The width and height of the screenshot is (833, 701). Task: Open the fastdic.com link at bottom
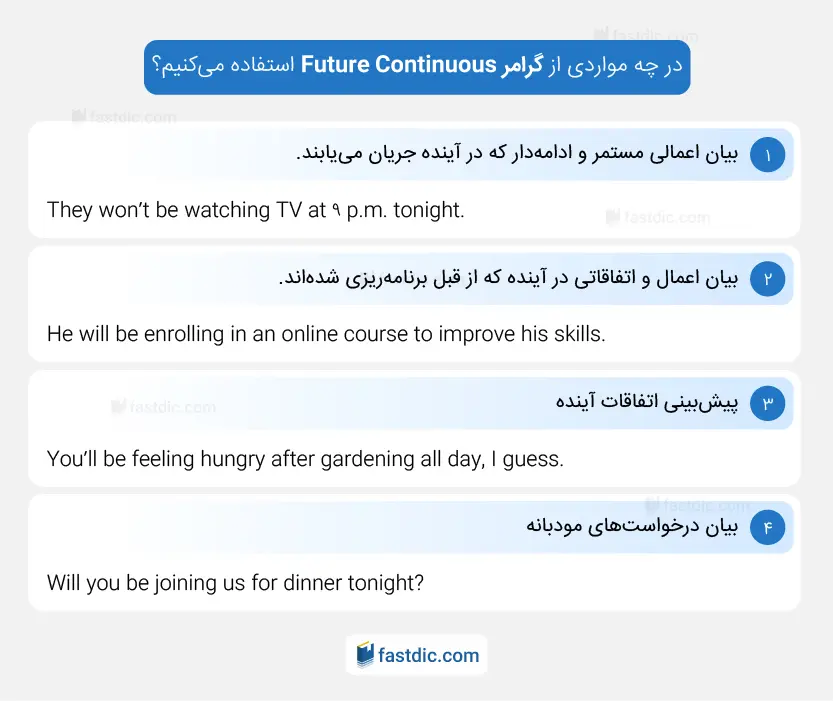pyautogui.click(x=428, y=655)
